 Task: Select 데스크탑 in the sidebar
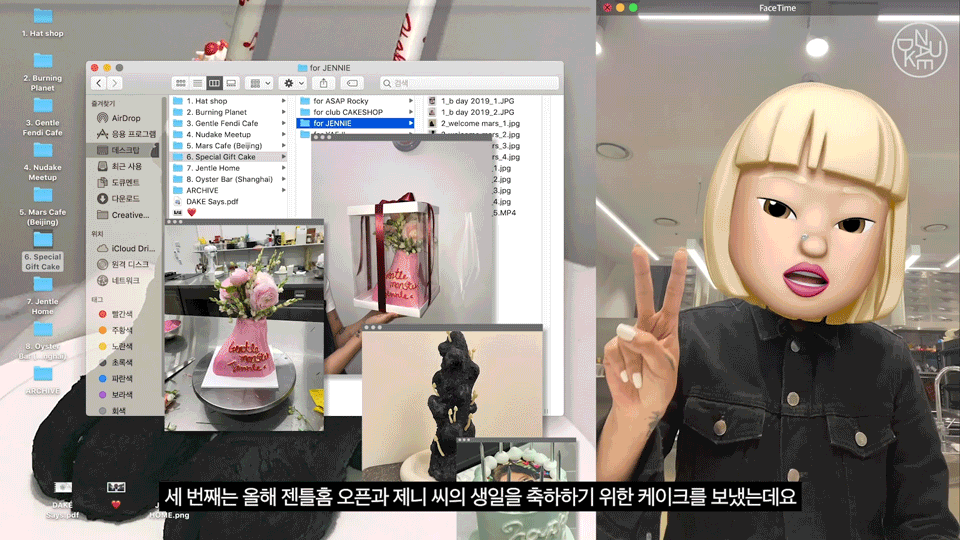[x=126, y=150]
